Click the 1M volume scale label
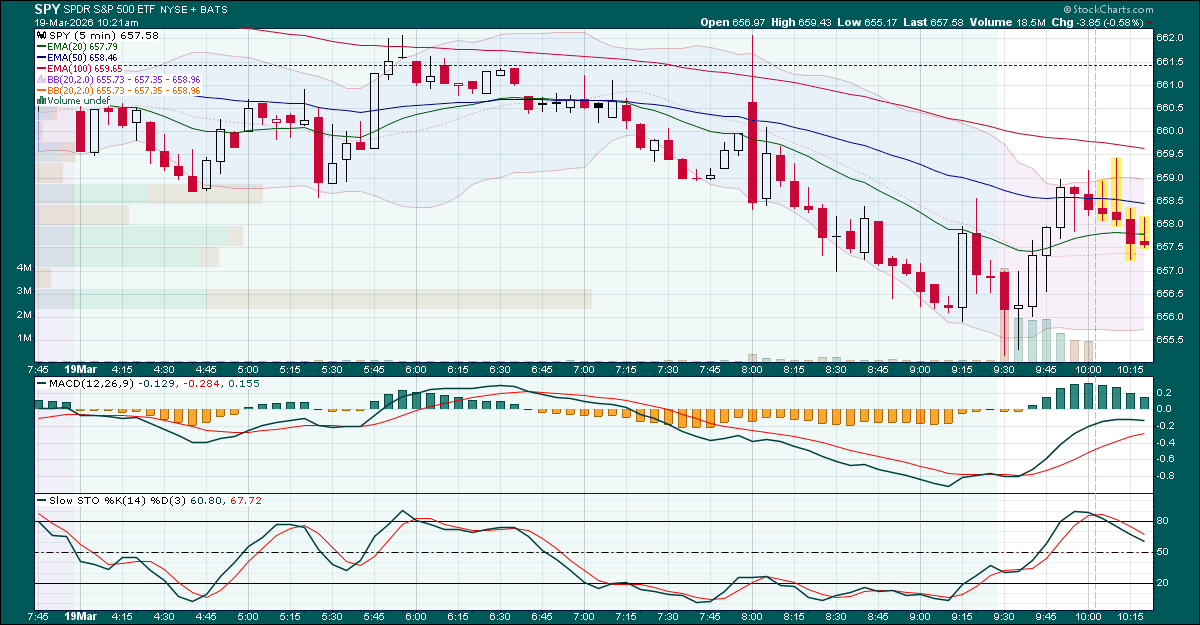 24,338
